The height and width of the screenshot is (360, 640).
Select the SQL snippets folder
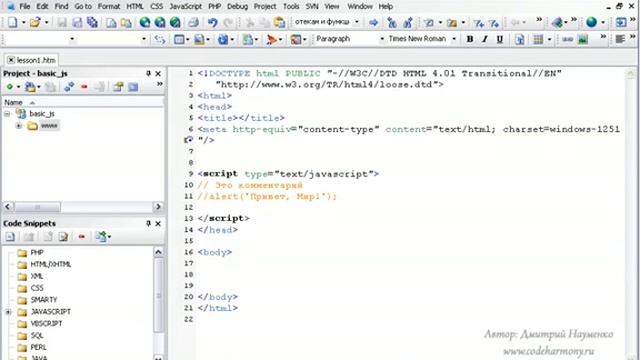[x=37, y=336]
